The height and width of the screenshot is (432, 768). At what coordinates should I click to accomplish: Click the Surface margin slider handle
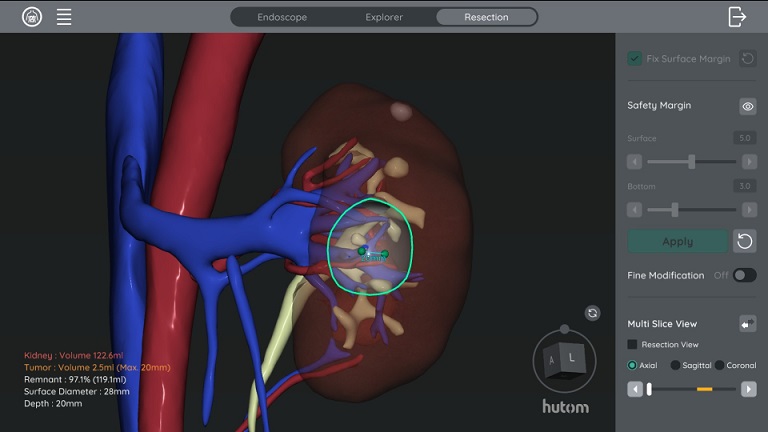click(691, 161)
